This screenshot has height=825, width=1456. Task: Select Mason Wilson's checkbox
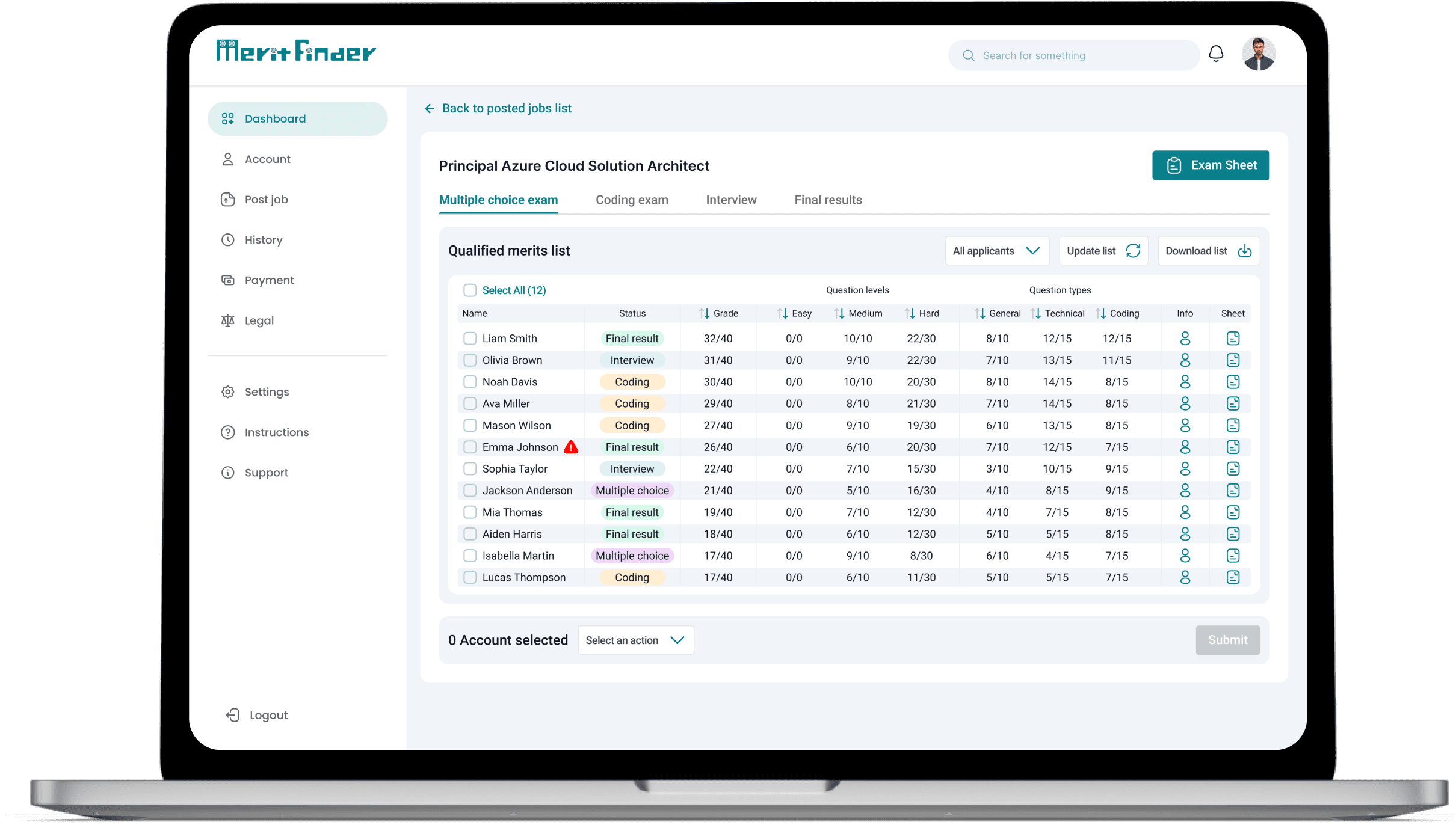pyautogui.click(x=470, y=425)
